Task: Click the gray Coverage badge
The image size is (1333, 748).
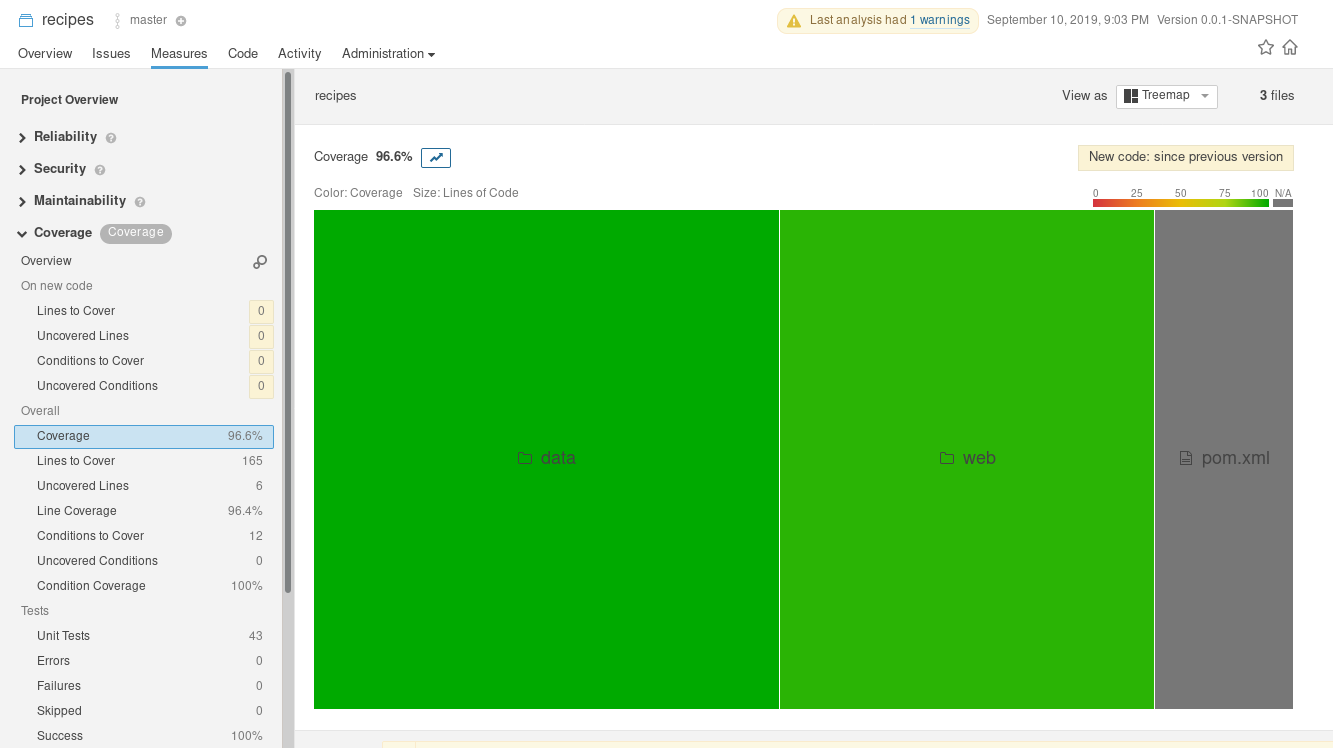Action: pos(136,233)
